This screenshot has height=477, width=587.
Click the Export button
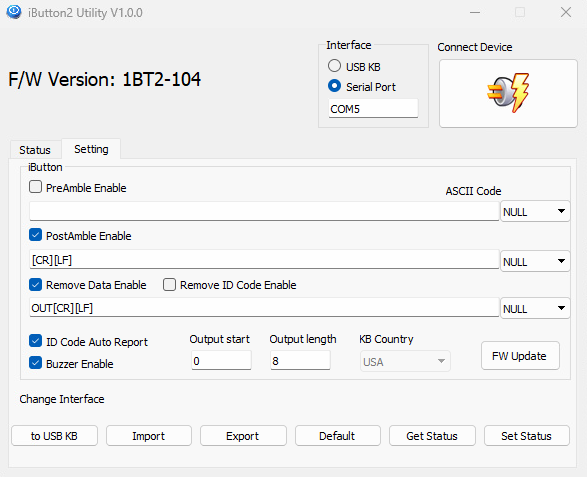click(243, 436)
